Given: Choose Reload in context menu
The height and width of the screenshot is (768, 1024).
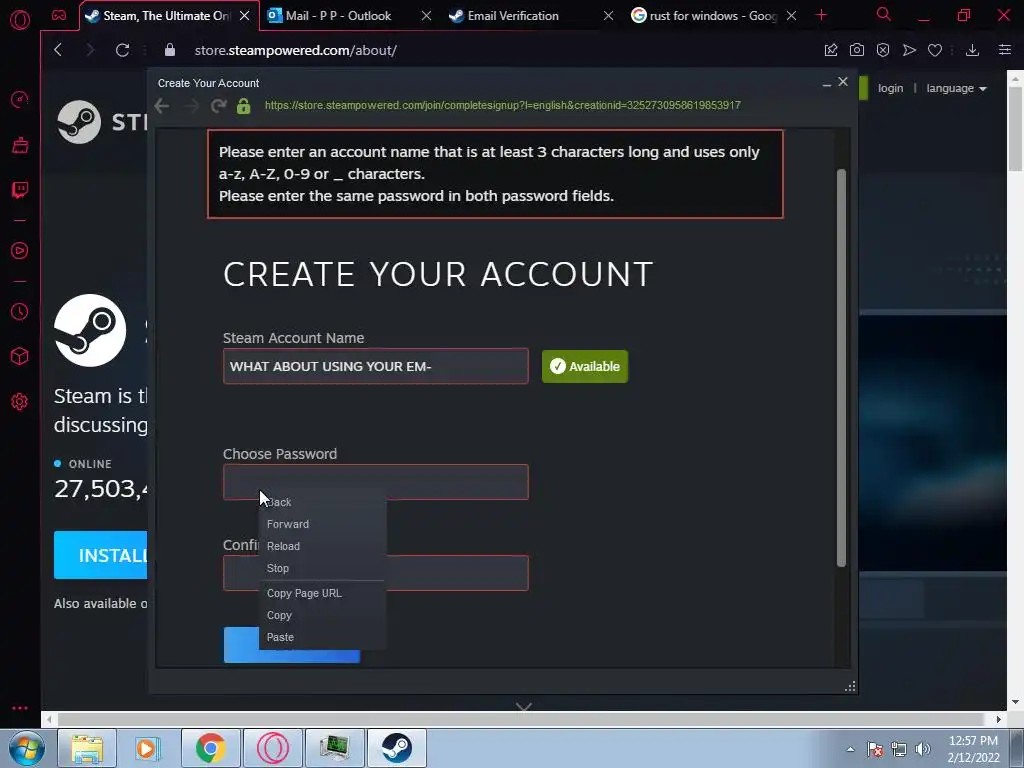Looking at the screenshot, I should click(323, 546).
